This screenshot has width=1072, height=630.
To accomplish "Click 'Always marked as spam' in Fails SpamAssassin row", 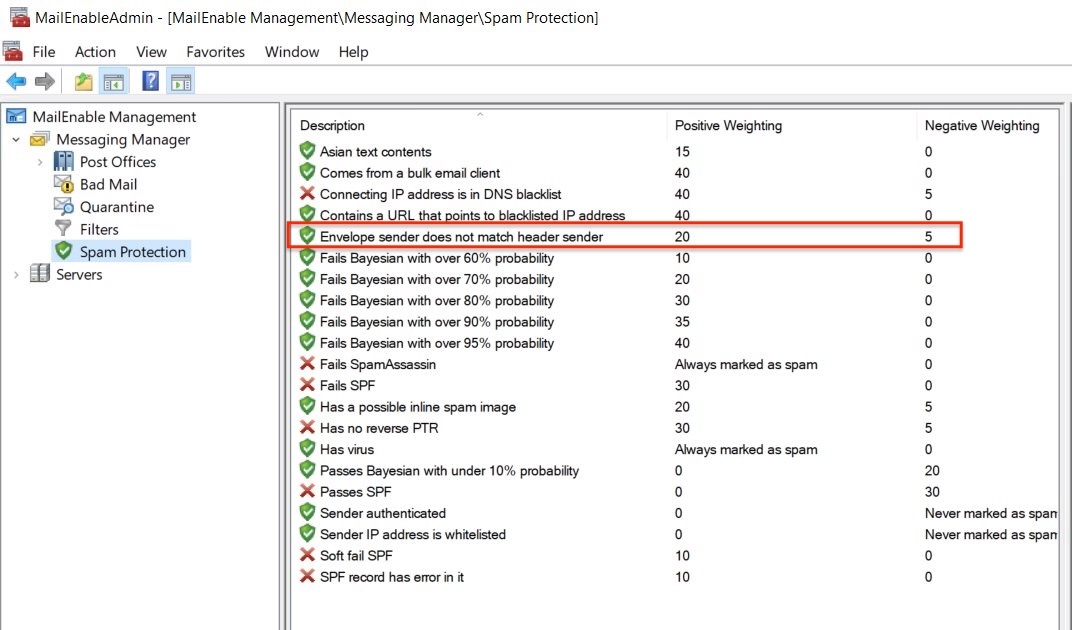I will [746, 364].
